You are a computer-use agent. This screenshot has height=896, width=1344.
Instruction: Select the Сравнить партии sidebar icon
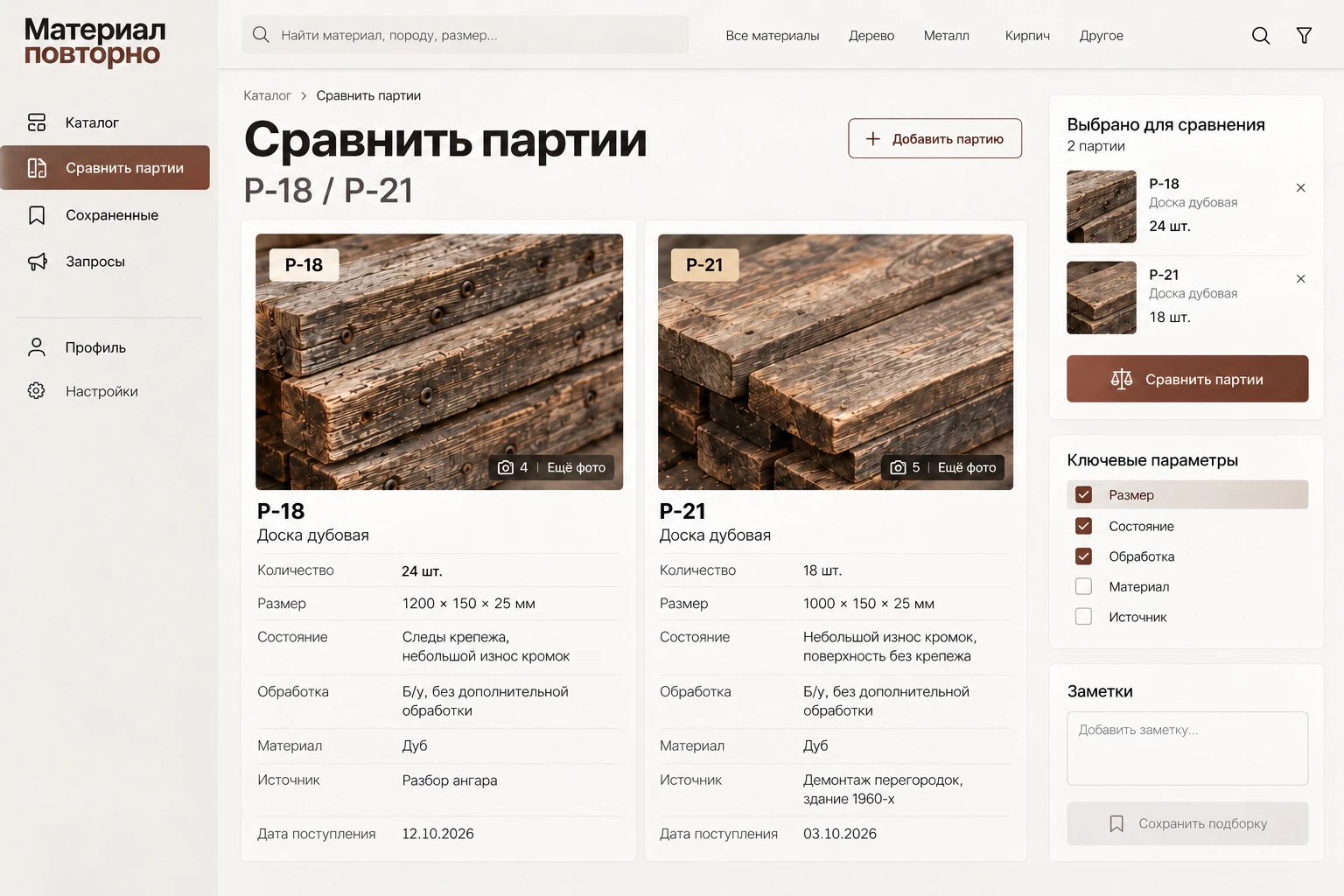(37, 168)
